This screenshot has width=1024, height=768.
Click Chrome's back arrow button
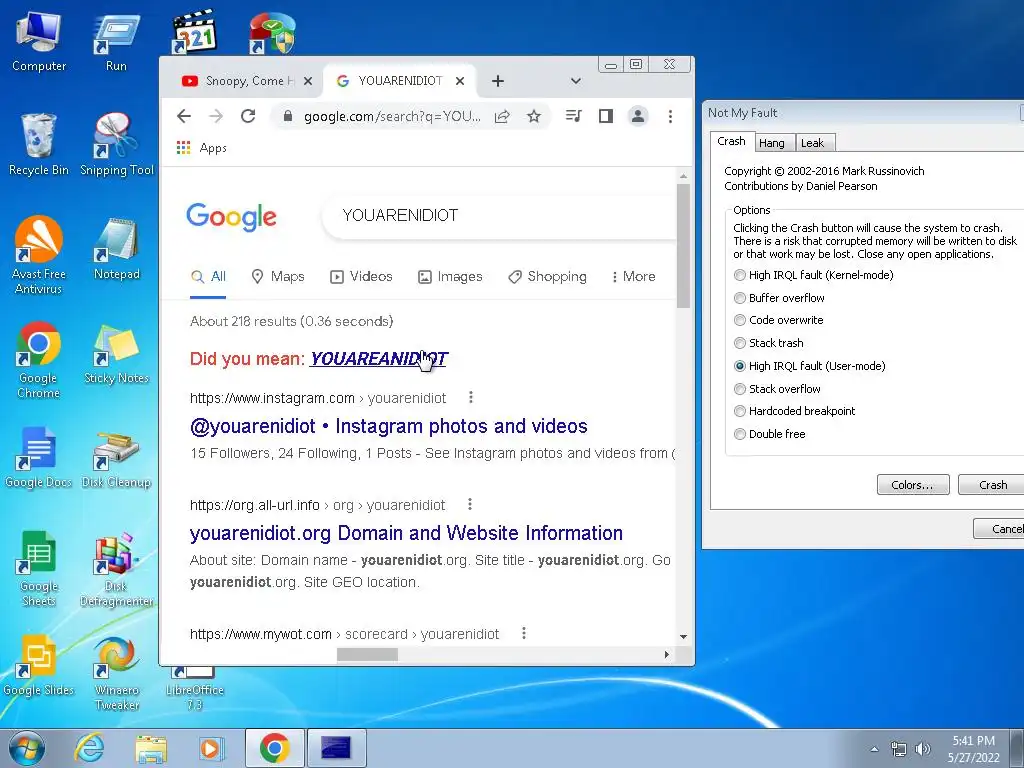coord(184,116)
